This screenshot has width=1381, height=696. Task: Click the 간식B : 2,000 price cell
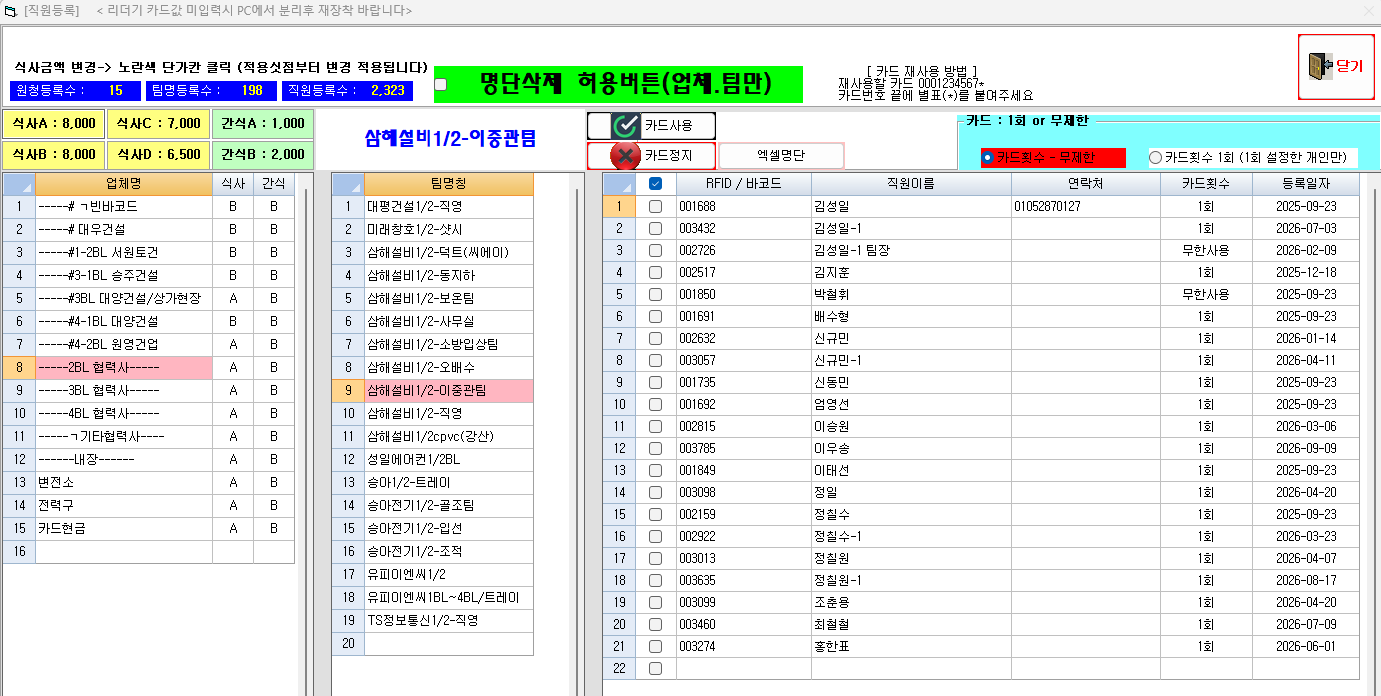coord(262,155)
